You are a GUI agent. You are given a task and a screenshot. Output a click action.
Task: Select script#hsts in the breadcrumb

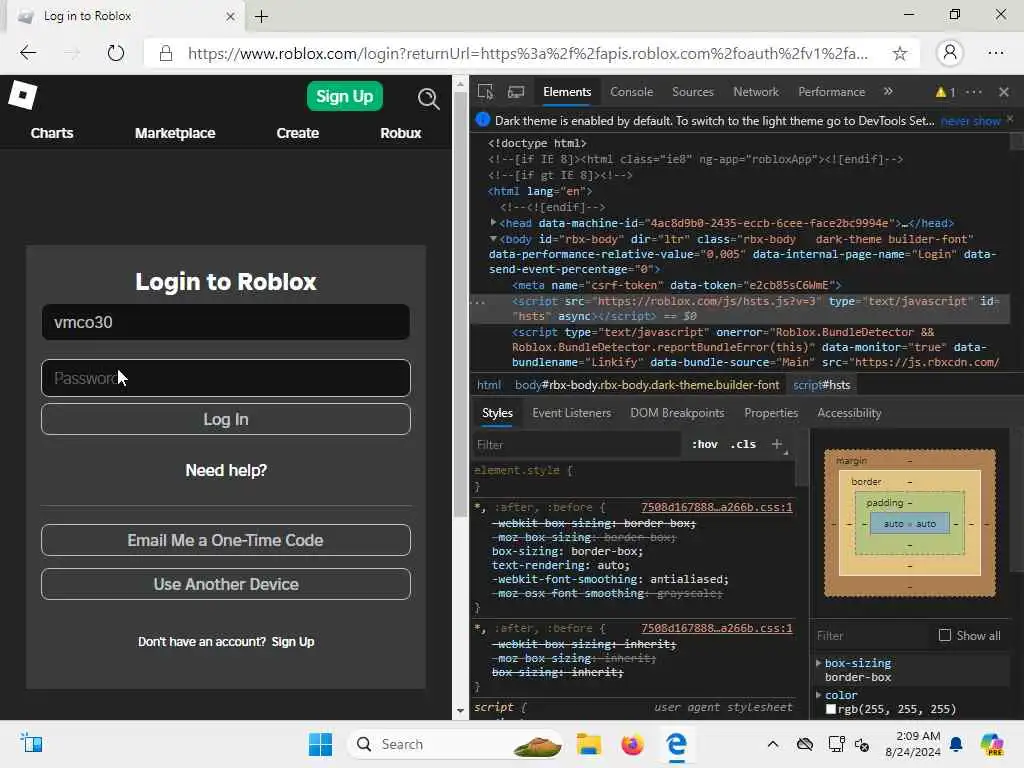pos(822,385)
